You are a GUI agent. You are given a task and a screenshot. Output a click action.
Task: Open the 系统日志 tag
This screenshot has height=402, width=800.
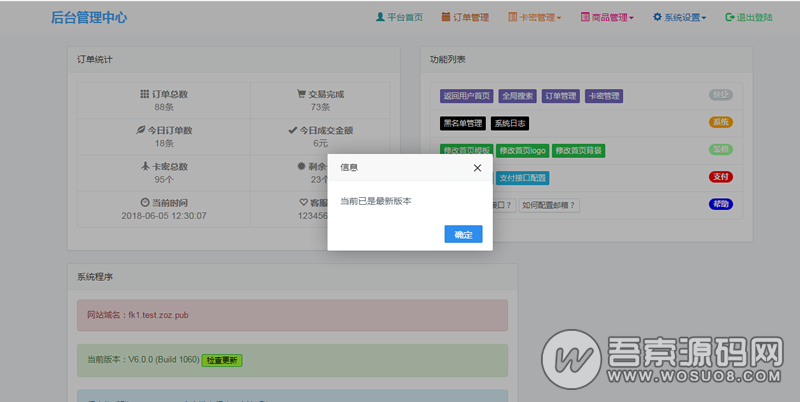click(x=510, y=123)
